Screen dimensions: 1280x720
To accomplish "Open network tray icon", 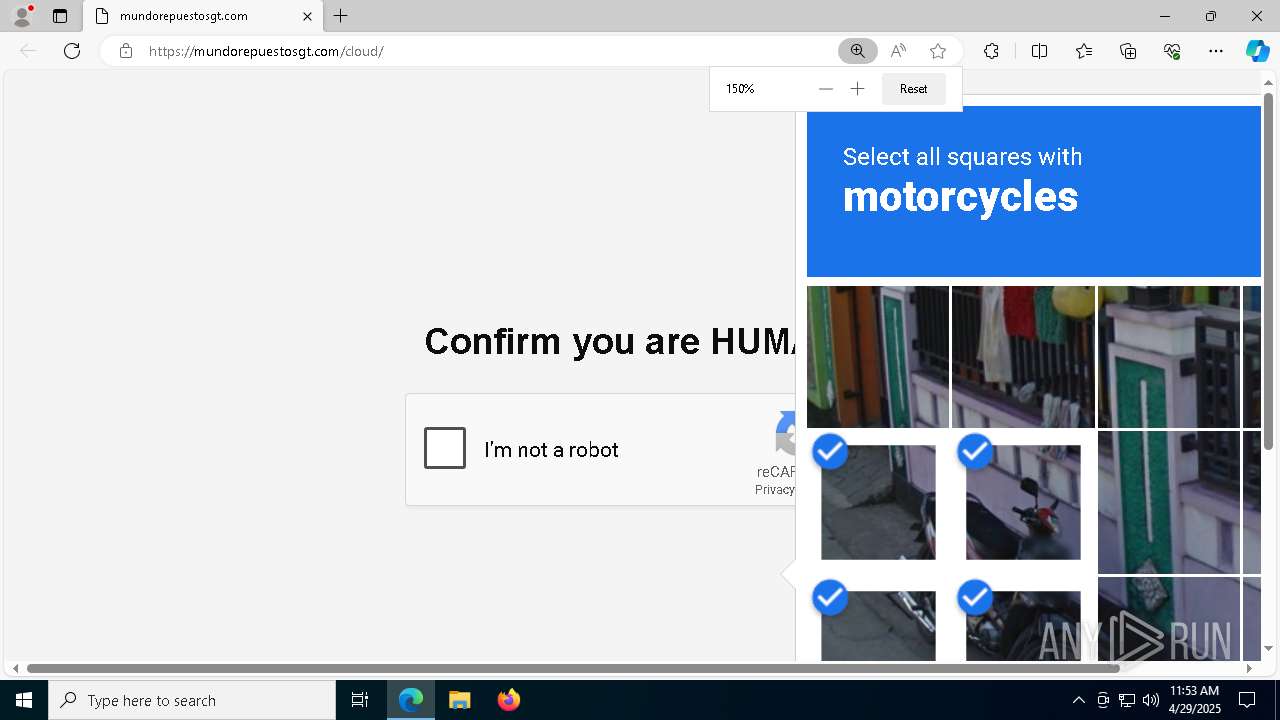I will (x=1127, y=700).
